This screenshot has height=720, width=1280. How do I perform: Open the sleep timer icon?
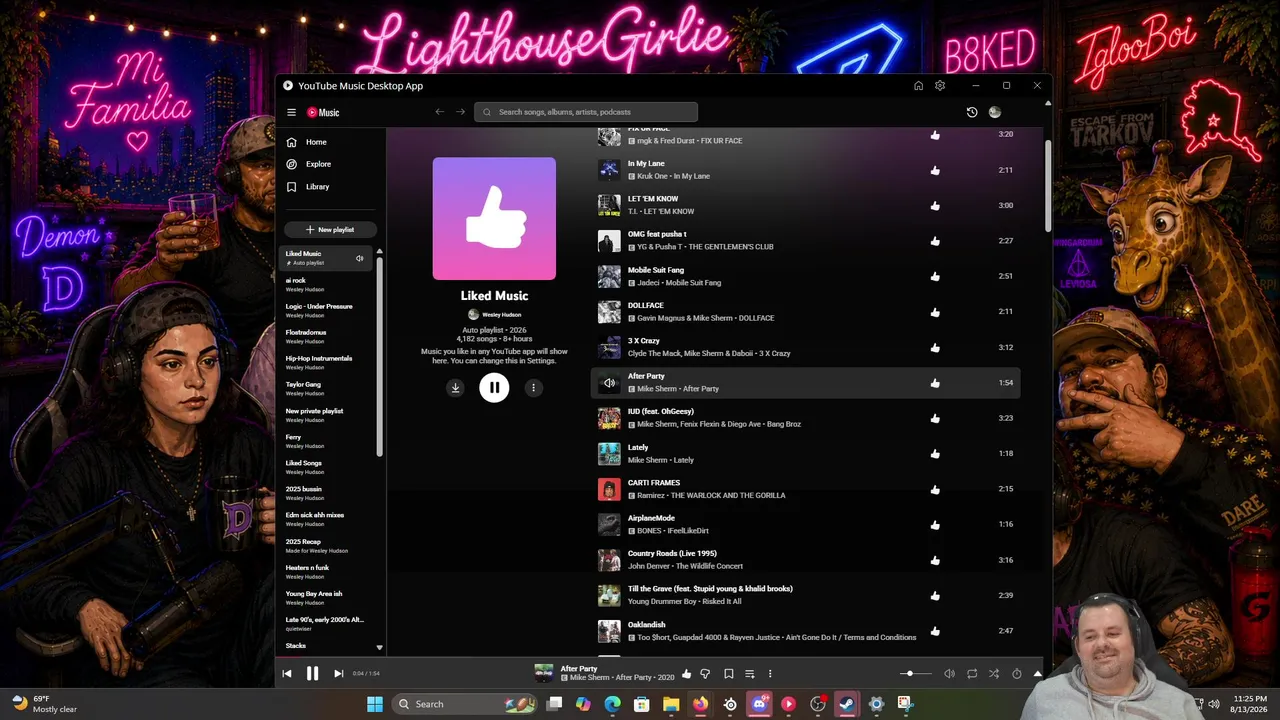(1016, 674)
